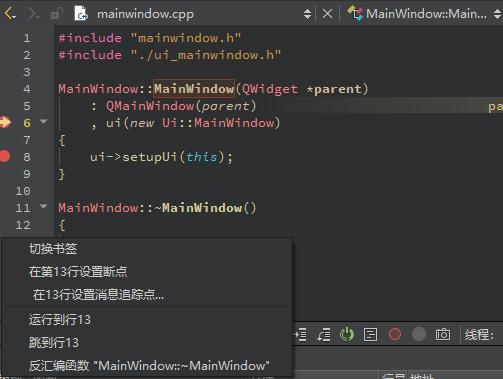503x379 pixels.
Task: Click the Step Out debug icon
Action: [324, 334]
